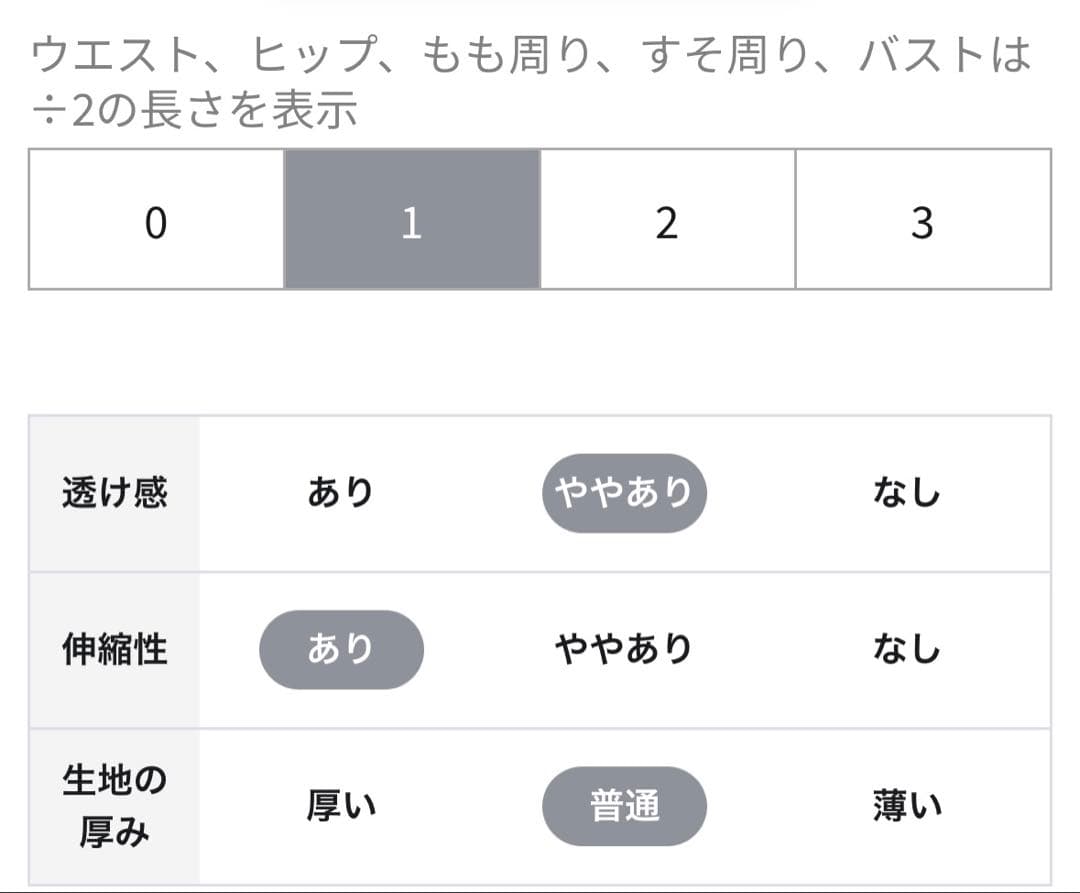The width and height of the screenshot is (1080, 893).
Task: Pick なし in the 透け感 row
Action: click(x=906, y=493)
